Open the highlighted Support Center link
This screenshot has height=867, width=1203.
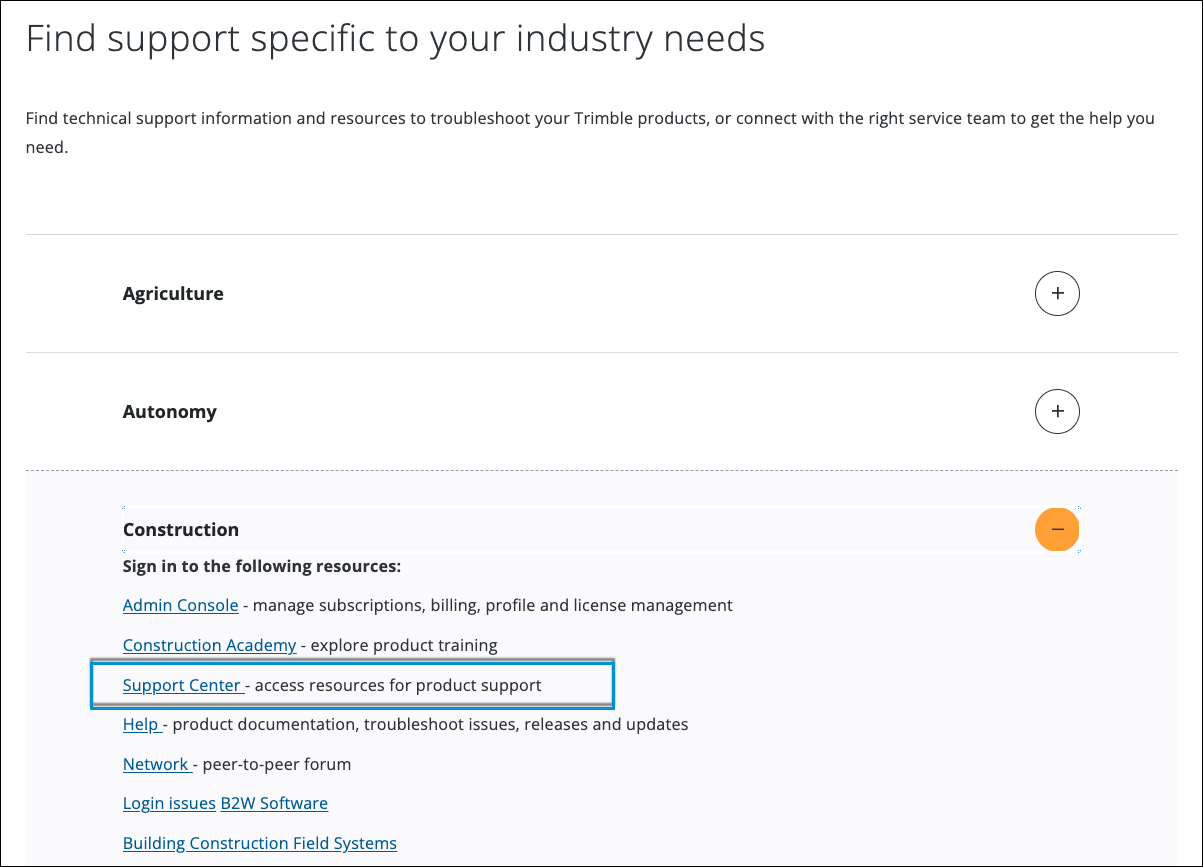coord(181,685)
